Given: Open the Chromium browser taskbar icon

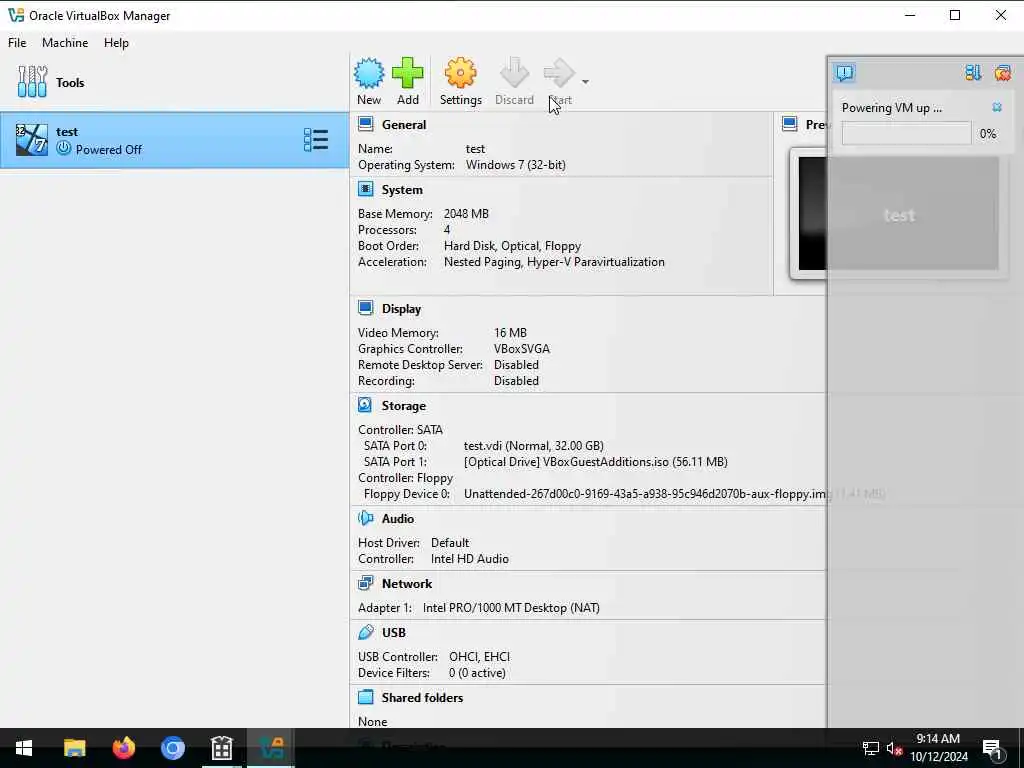Looking at the screenshot, I should [172, 748].
